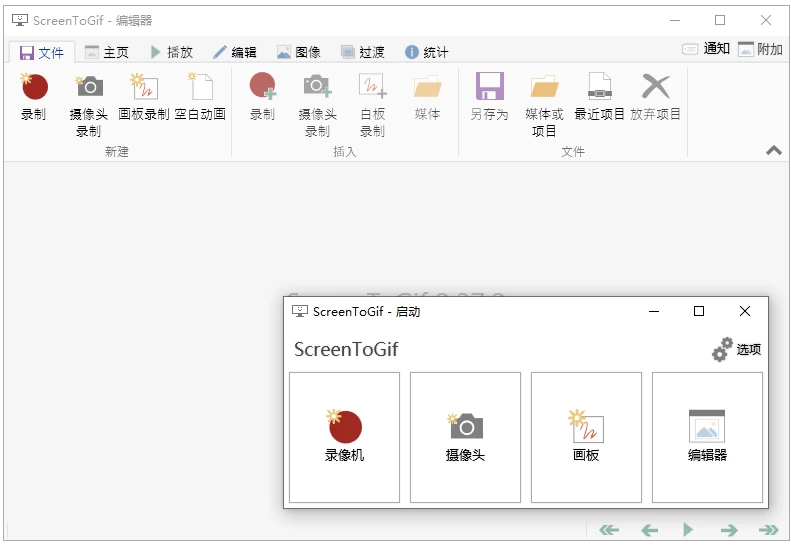Viewport: 791px width, 545px height.
Task: Open the 编辑 ribbon tab
Action: [x=234, y=52]
